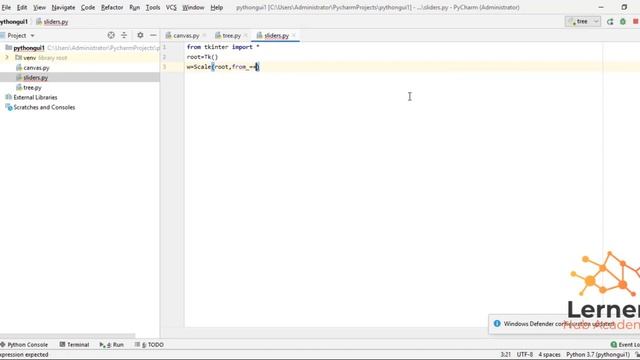Open the Code menu
640x360 pixels.
point(88,7)
